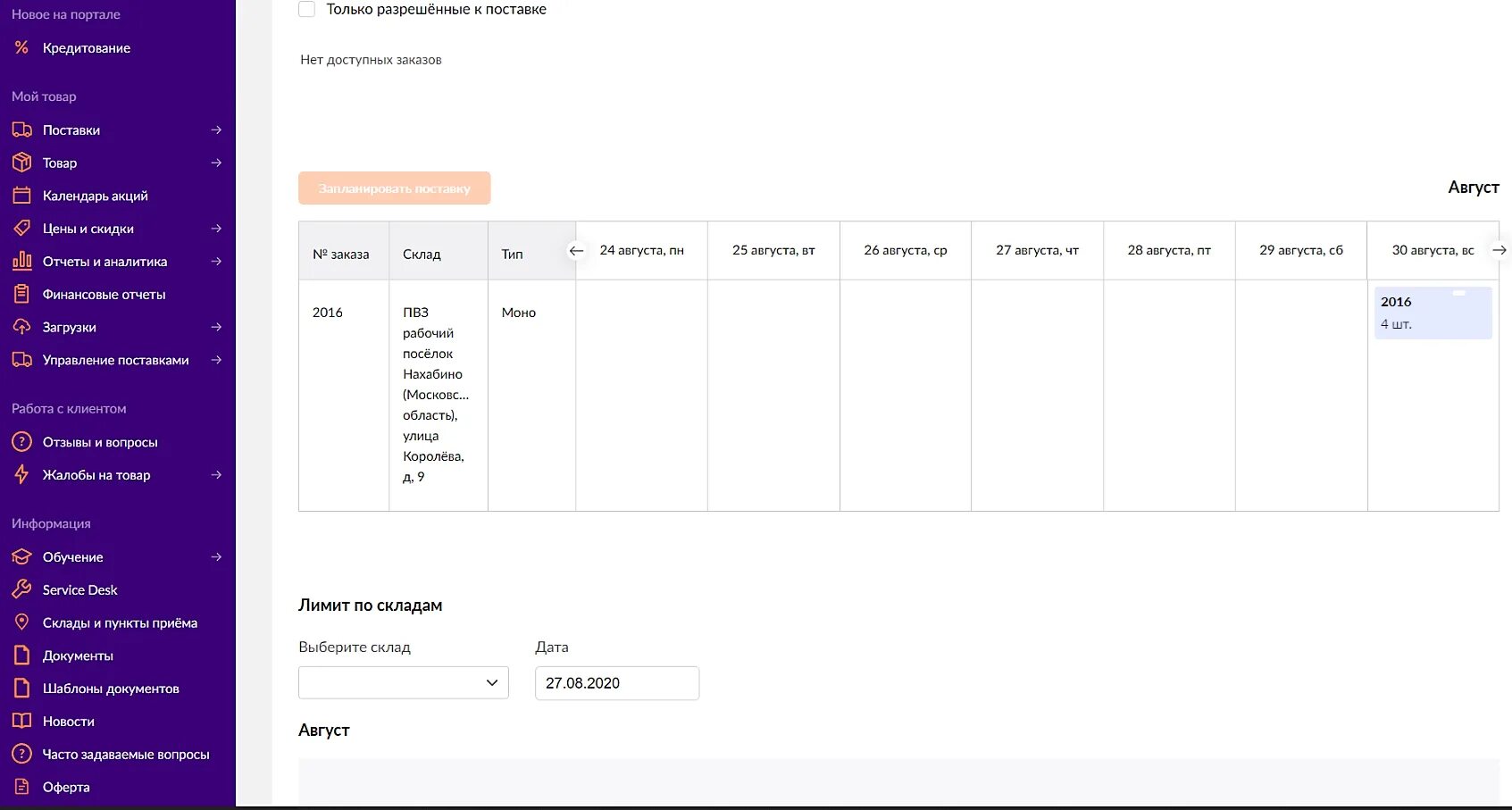Click the question icon for Отзывы и вопросы

[21, 442]
